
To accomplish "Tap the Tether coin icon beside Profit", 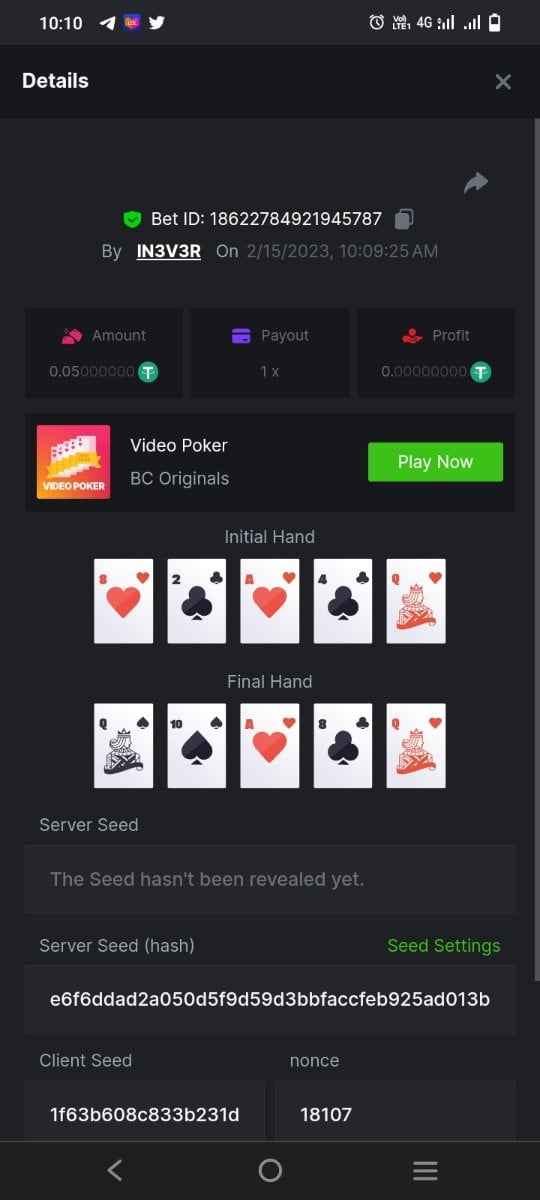I will 481,372.
